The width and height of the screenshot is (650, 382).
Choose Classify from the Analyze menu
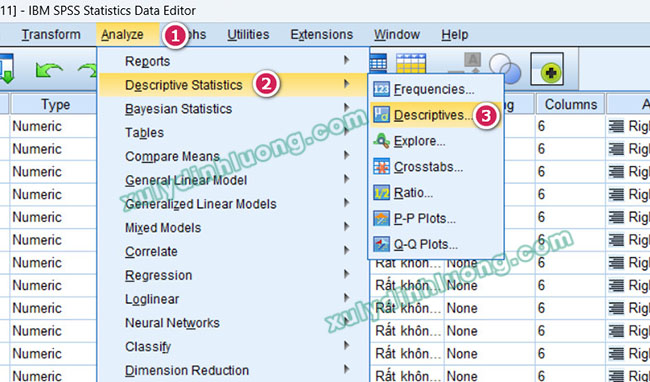tap(233, 346)
